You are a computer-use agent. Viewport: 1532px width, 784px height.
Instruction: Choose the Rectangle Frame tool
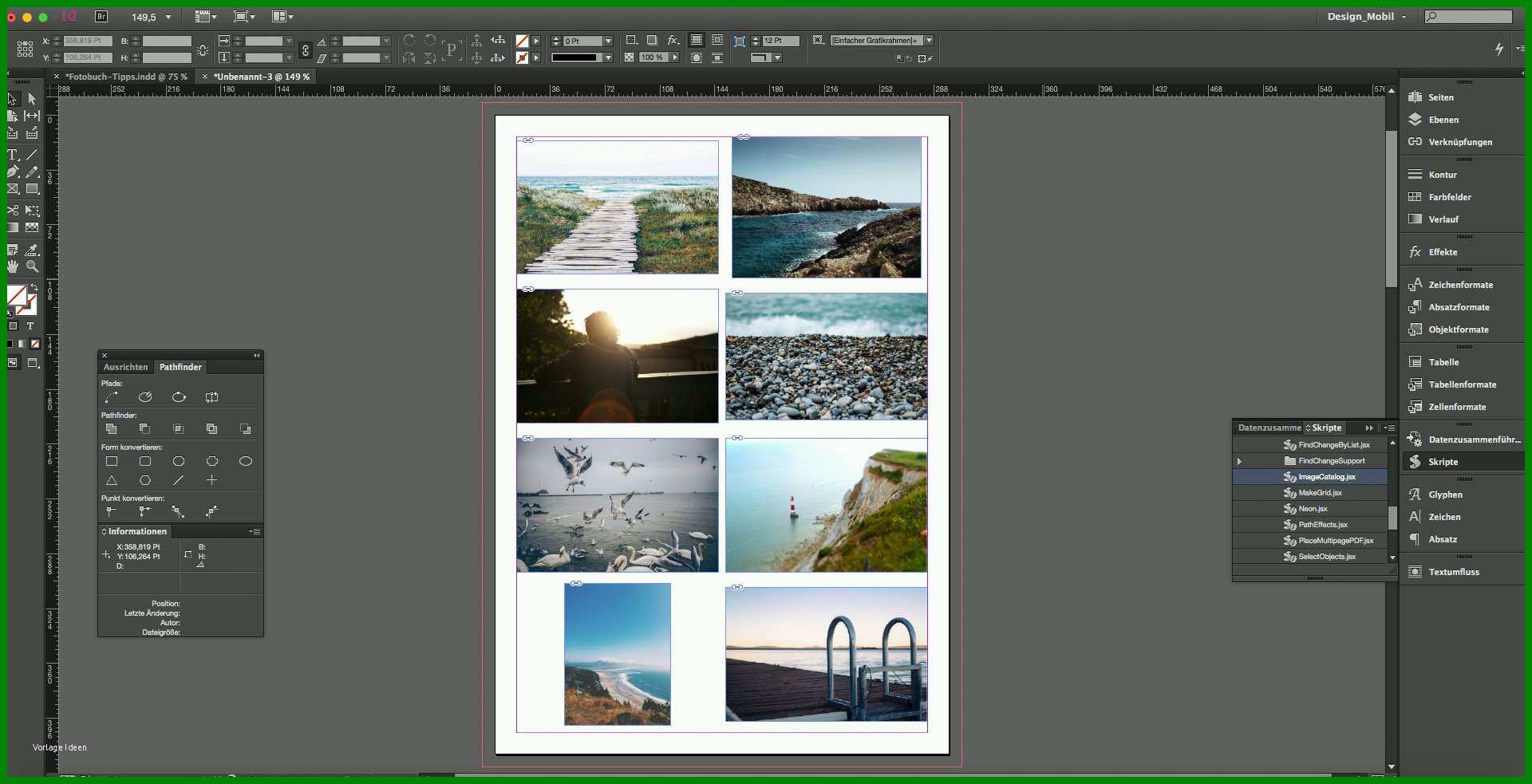tap(12, 189)
